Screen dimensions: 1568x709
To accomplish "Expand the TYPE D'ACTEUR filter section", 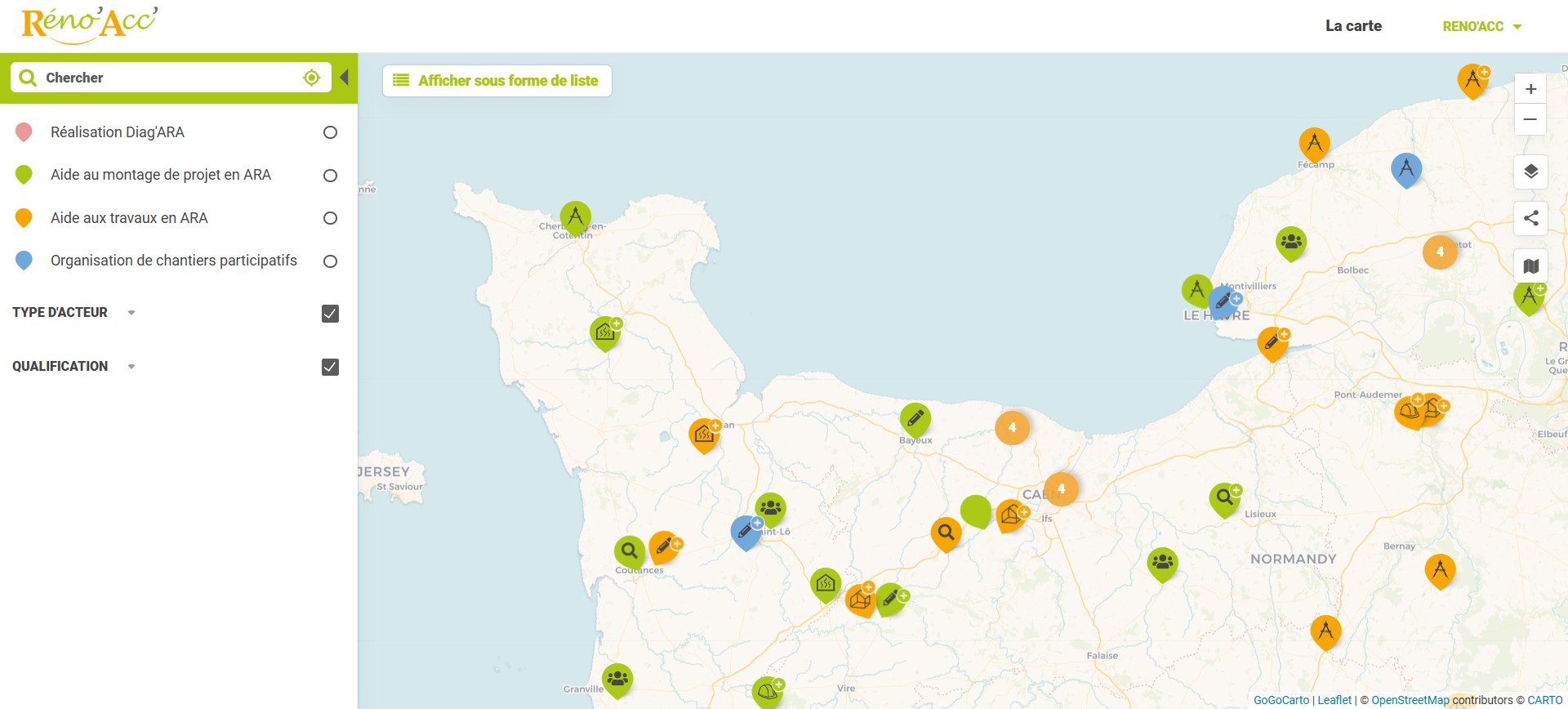I will (131, 313).
